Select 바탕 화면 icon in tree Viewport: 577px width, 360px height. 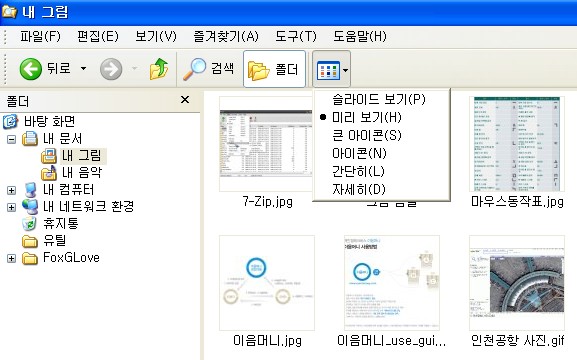click(10, 121)
